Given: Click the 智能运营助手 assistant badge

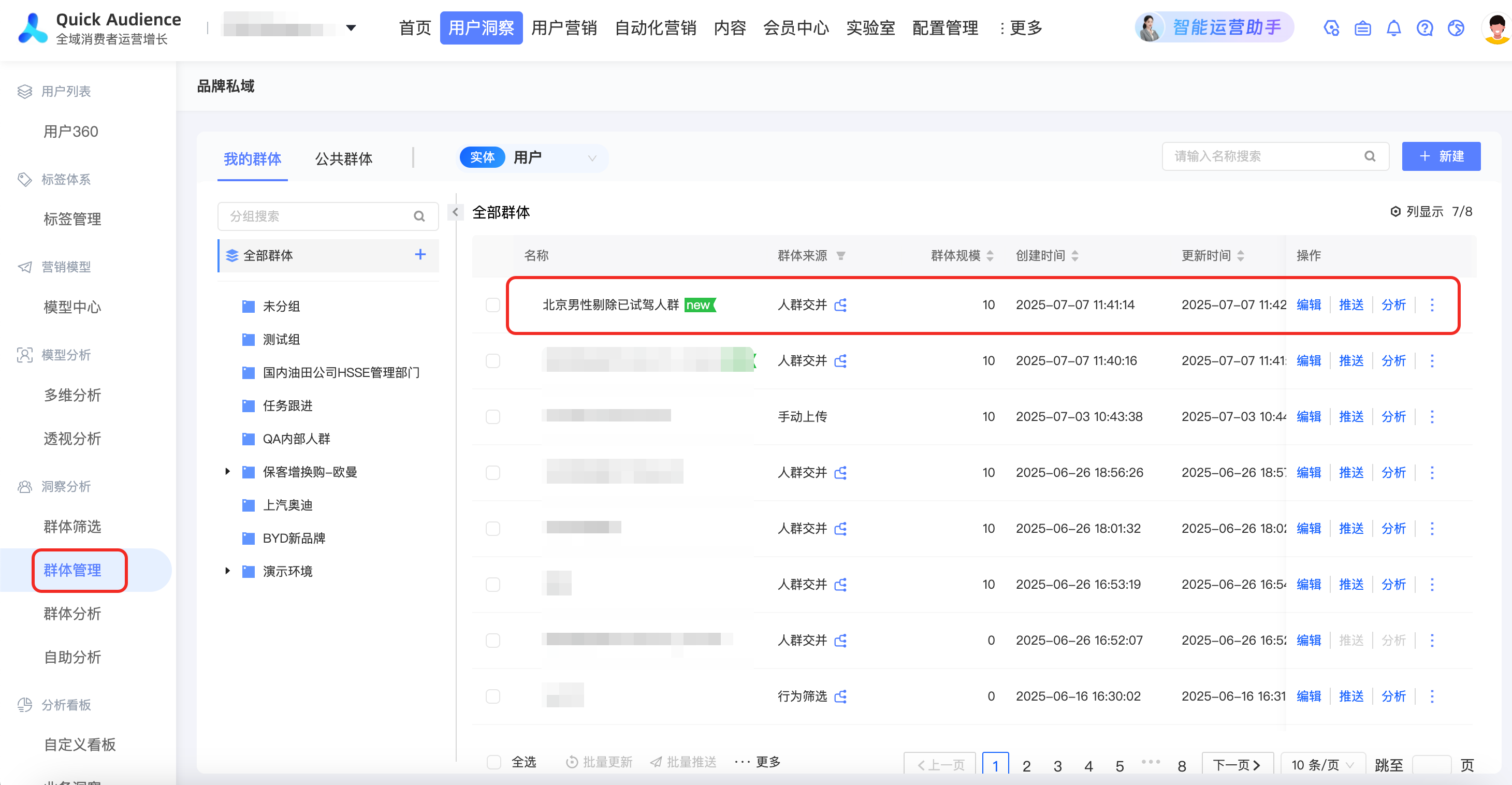Looking at the screenshot, I should 1213,27.
